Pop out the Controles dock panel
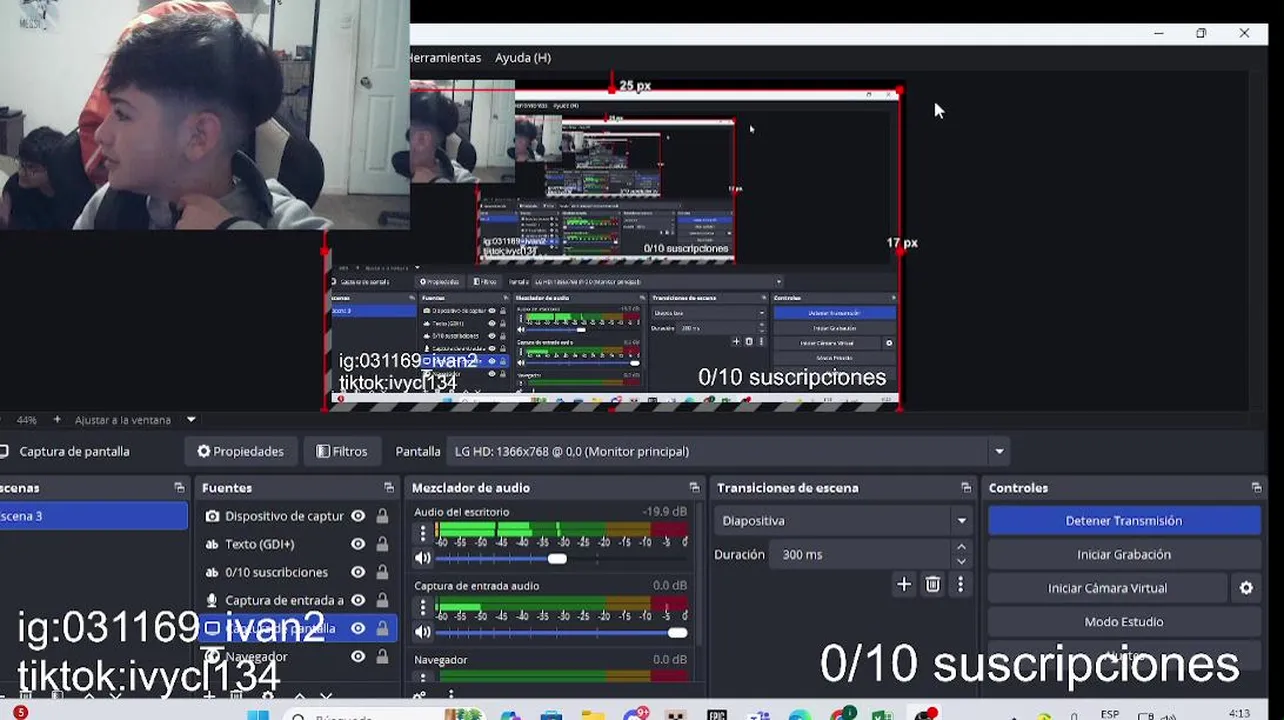 (1256, 488)
